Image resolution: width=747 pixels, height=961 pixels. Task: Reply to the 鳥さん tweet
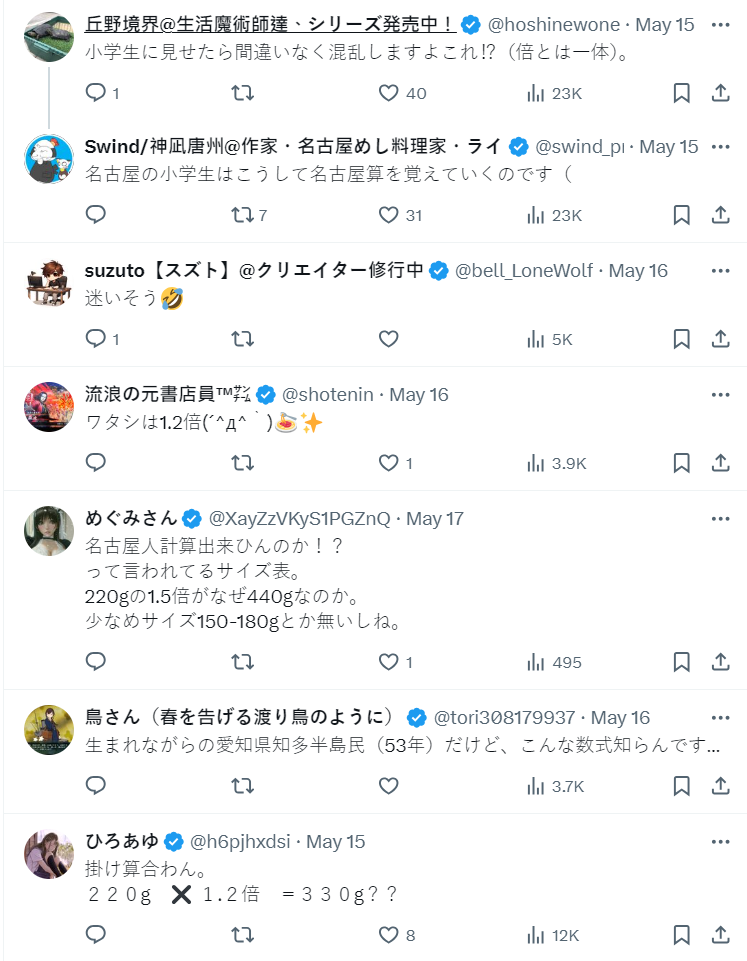[x=96, y=786]
